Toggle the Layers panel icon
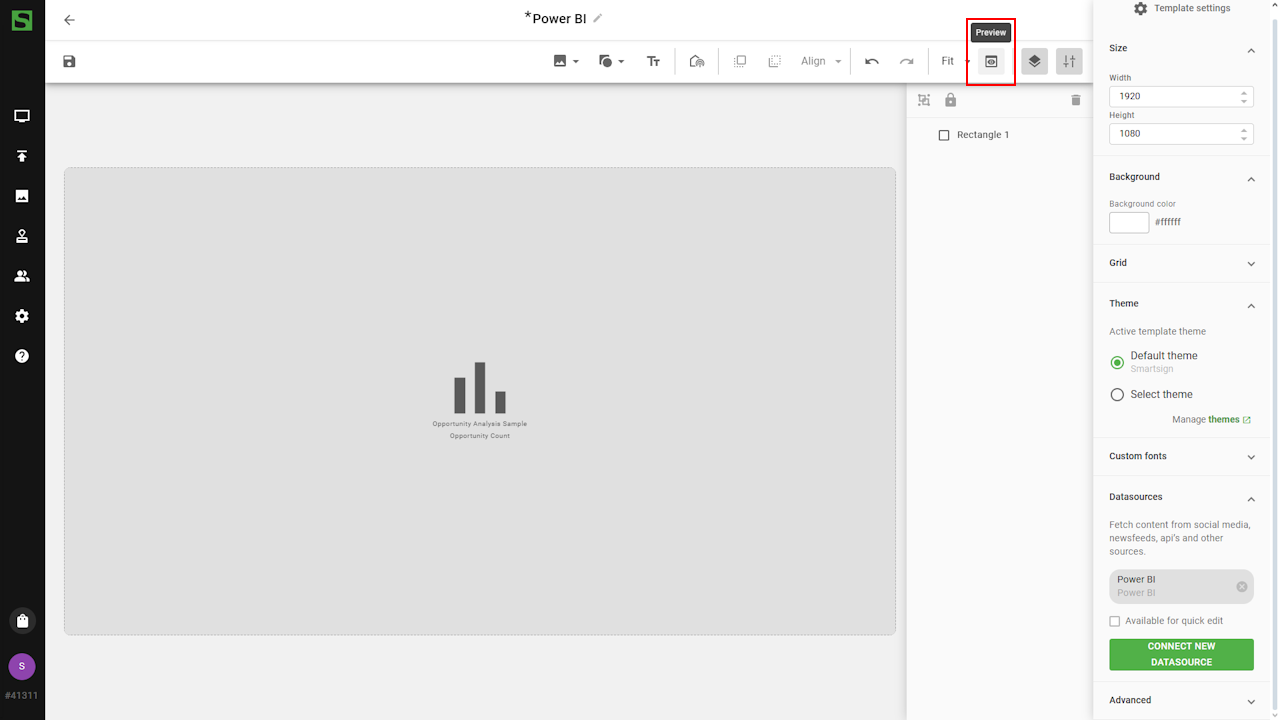 pyautogui.click(x=1034, y=62)
